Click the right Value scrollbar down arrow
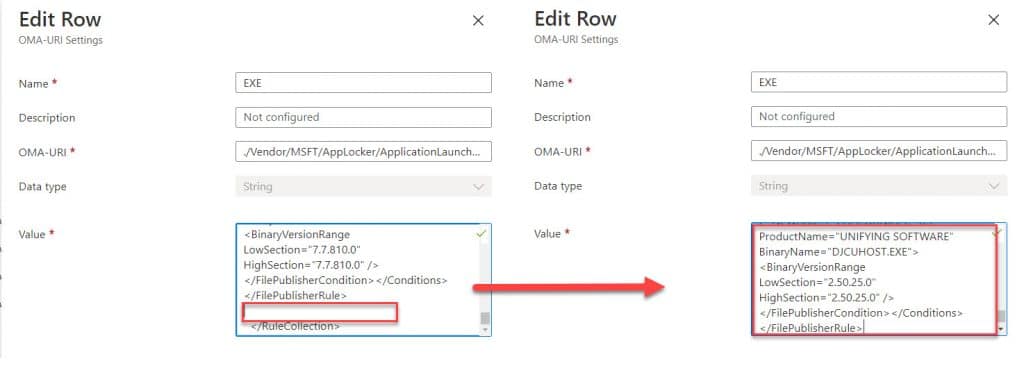 [x=1002, y=330]
